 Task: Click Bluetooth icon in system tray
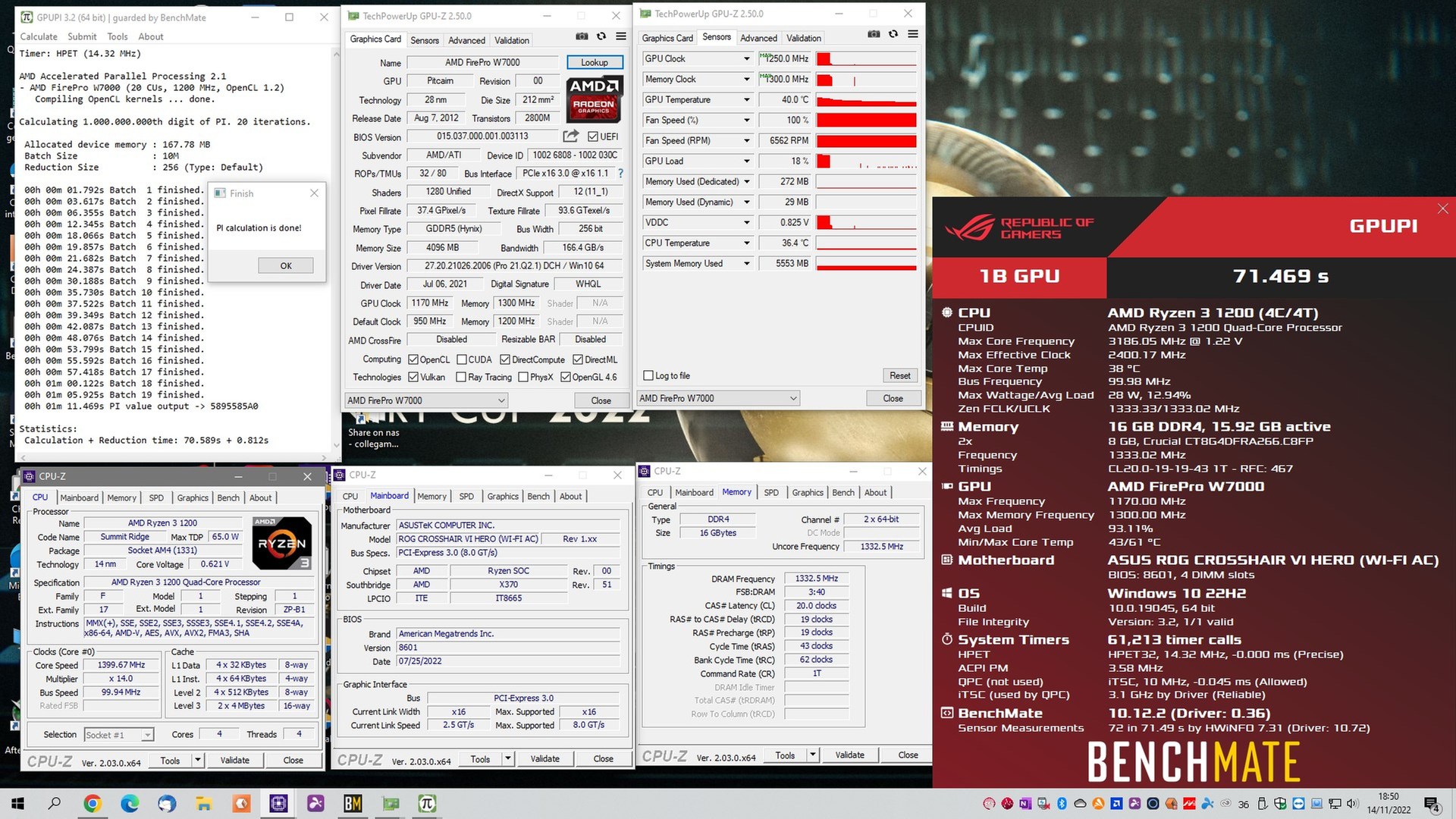click(1062, 804)
